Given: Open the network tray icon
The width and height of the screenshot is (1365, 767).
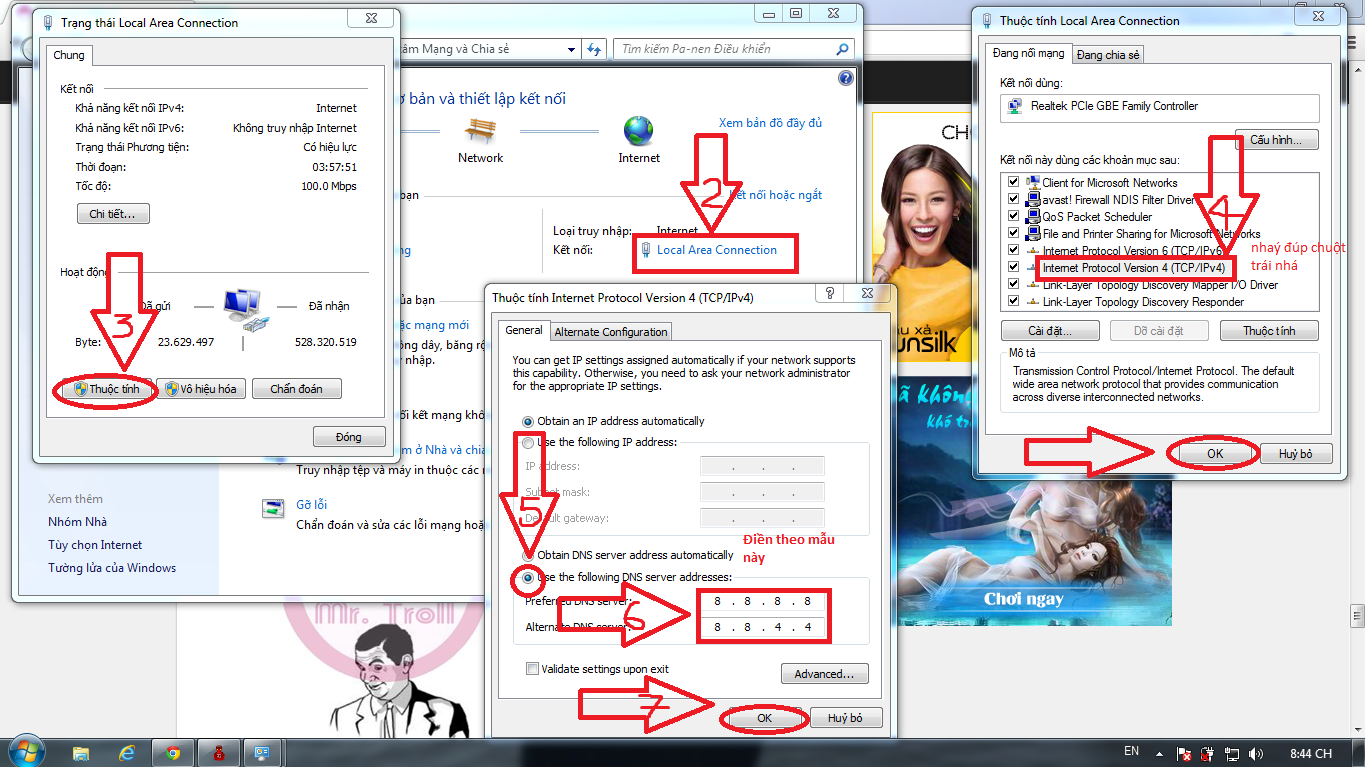Looking at the screenshot, I should point(1232,753).
